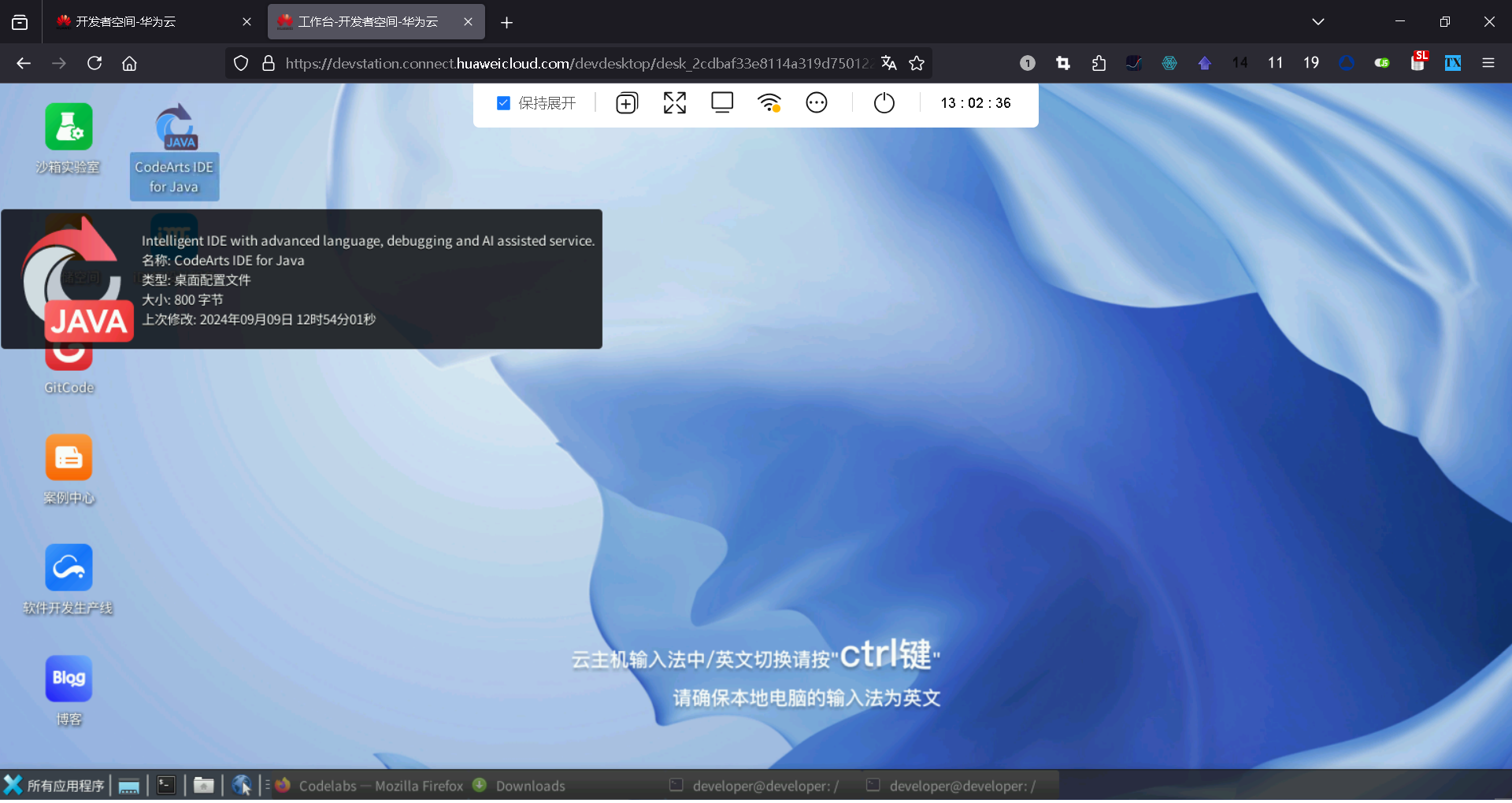The height and width of the screenshot is (803, 1512).
Task: Check Wi-Fi network status in the toolbar
Action: coord(769,102)
